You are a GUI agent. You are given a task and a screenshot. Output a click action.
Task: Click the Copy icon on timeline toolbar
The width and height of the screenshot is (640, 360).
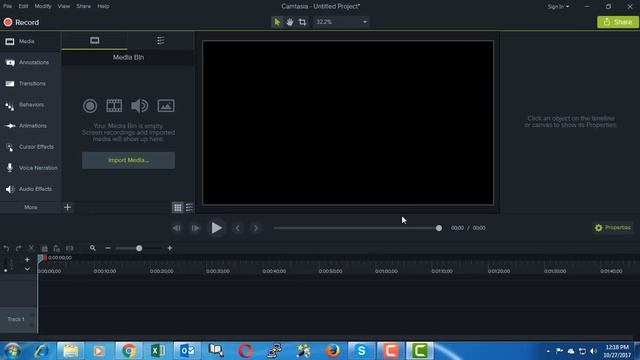tap(44, 248)
